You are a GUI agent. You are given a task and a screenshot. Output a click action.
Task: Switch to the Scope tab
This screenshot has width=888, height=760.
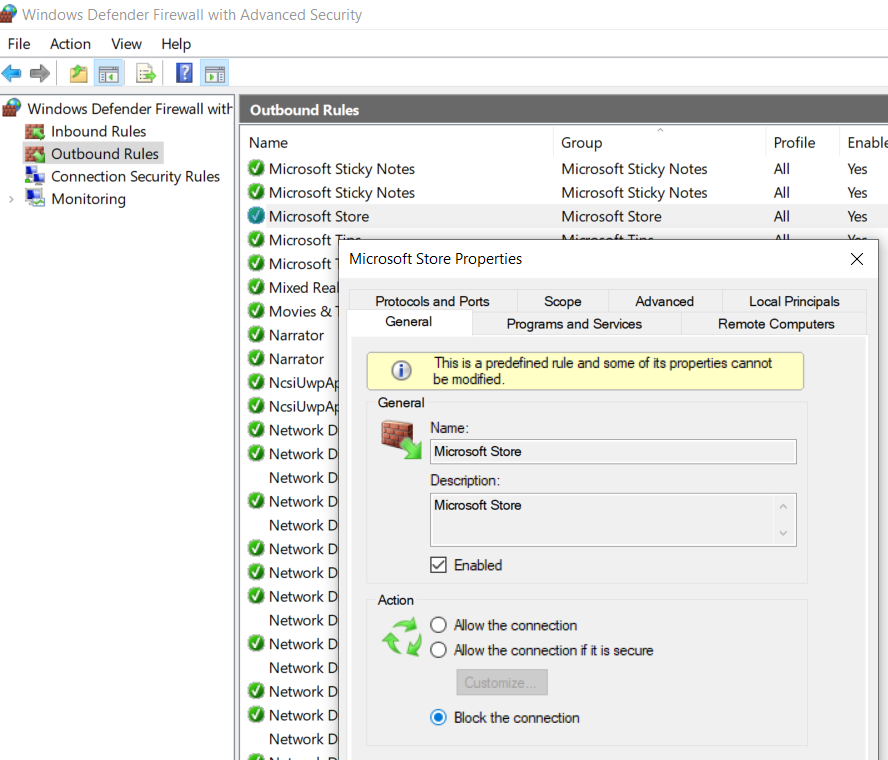pos(562,301)
